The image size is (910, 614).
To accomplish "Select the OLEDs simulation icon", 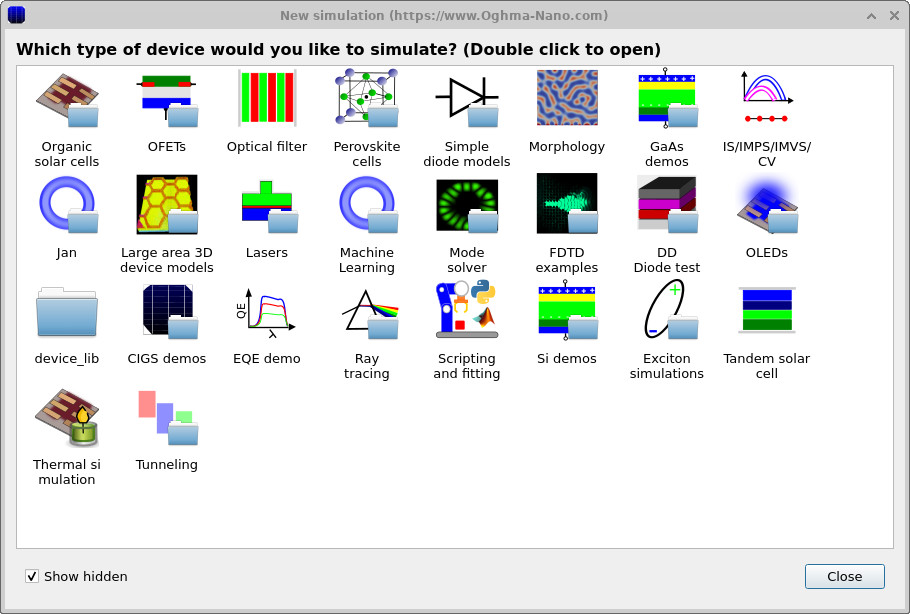I will [x=767, y=204].
